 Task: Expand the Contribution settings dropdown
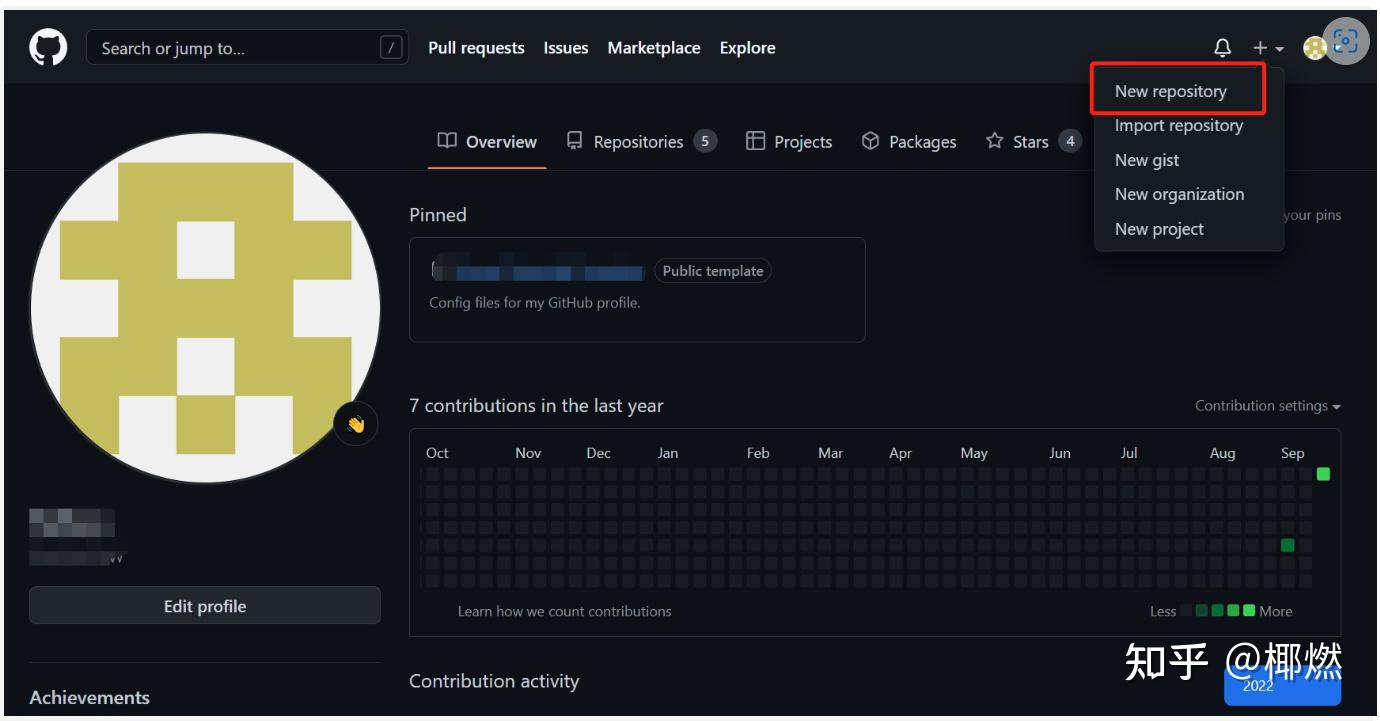click(x=1264, y=406)
